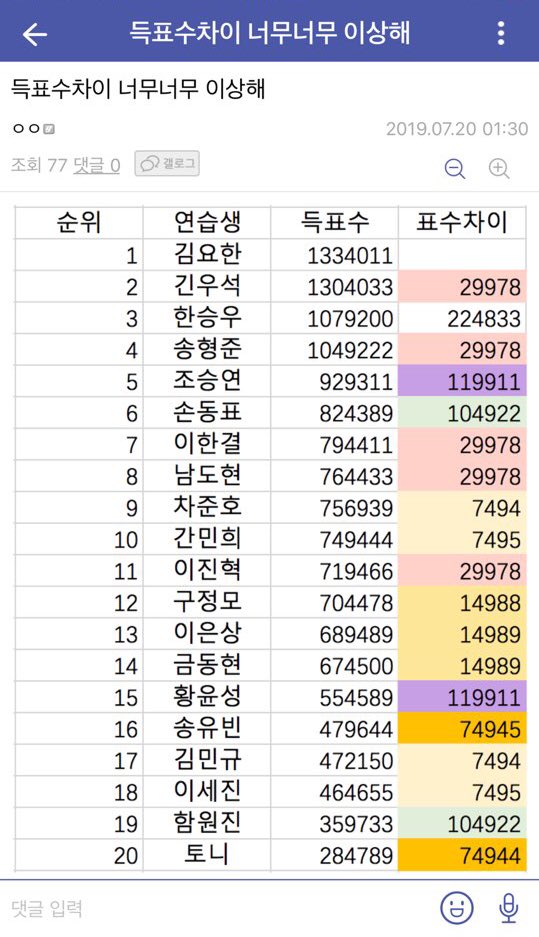The image size is (539, 937).
Task: Tap the microphone voice comment icon
Action: (509, 907)
